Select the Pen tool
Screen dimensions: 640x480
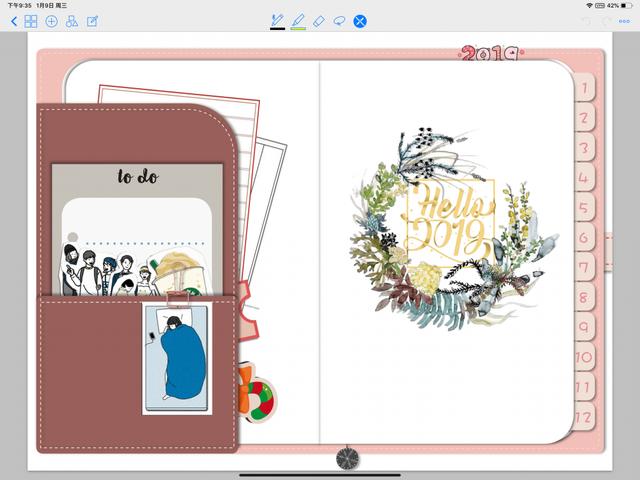(277, 21)
